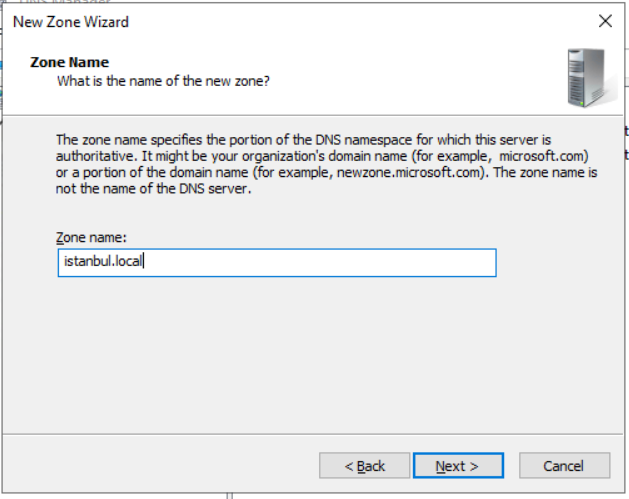Click Next to continue the wizard
The height and width of the screenshot is (499, 629).
pos(457,466)
